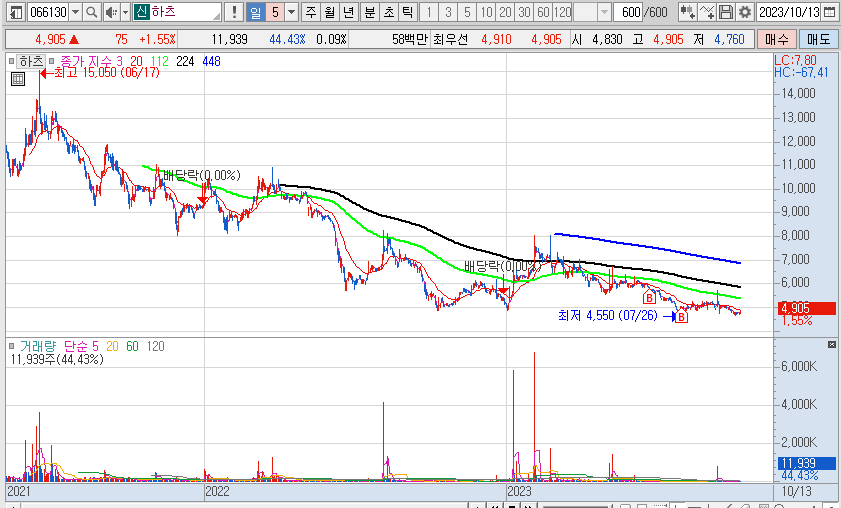Click the red 4,905 price tag on axis

click(x=806, y=308)
